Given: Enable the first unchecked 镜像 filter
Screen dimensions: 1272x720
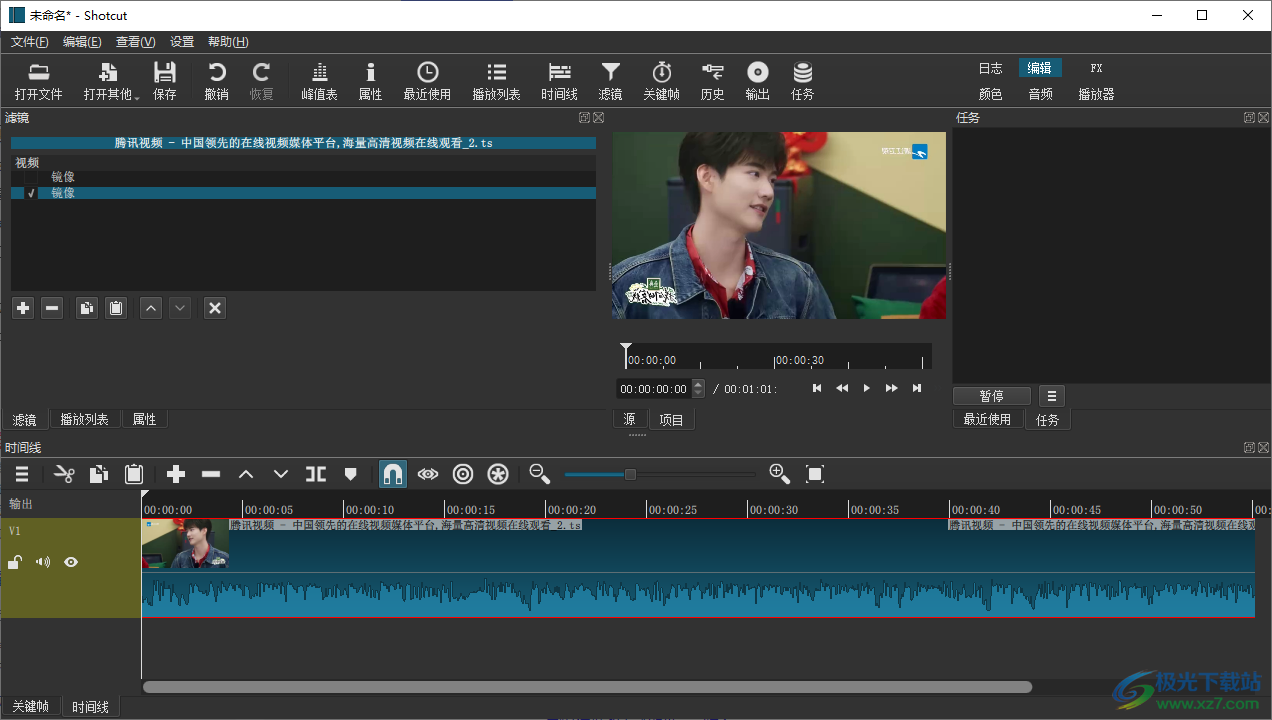Looking at the screenshot, I should pos(31,177).
